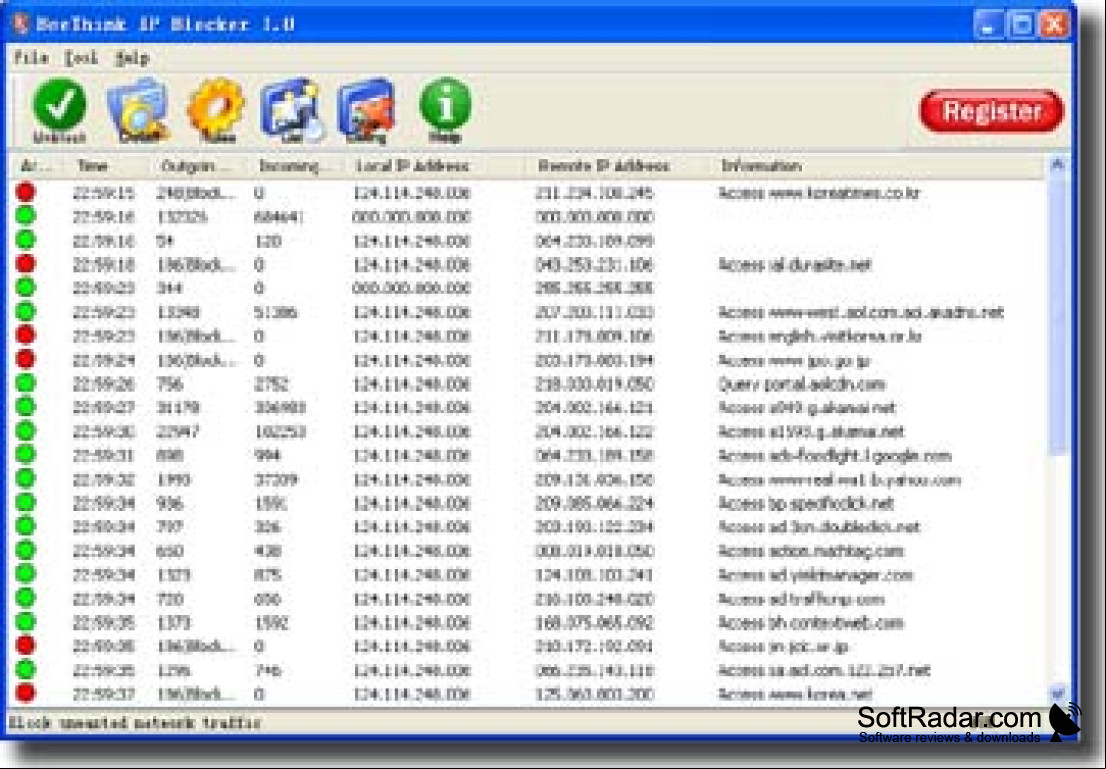The image size is (1106, 769).
Task: Click green status dot of ph.contextweb.com row
Action: pyautogui.click(x=26, y=622)
